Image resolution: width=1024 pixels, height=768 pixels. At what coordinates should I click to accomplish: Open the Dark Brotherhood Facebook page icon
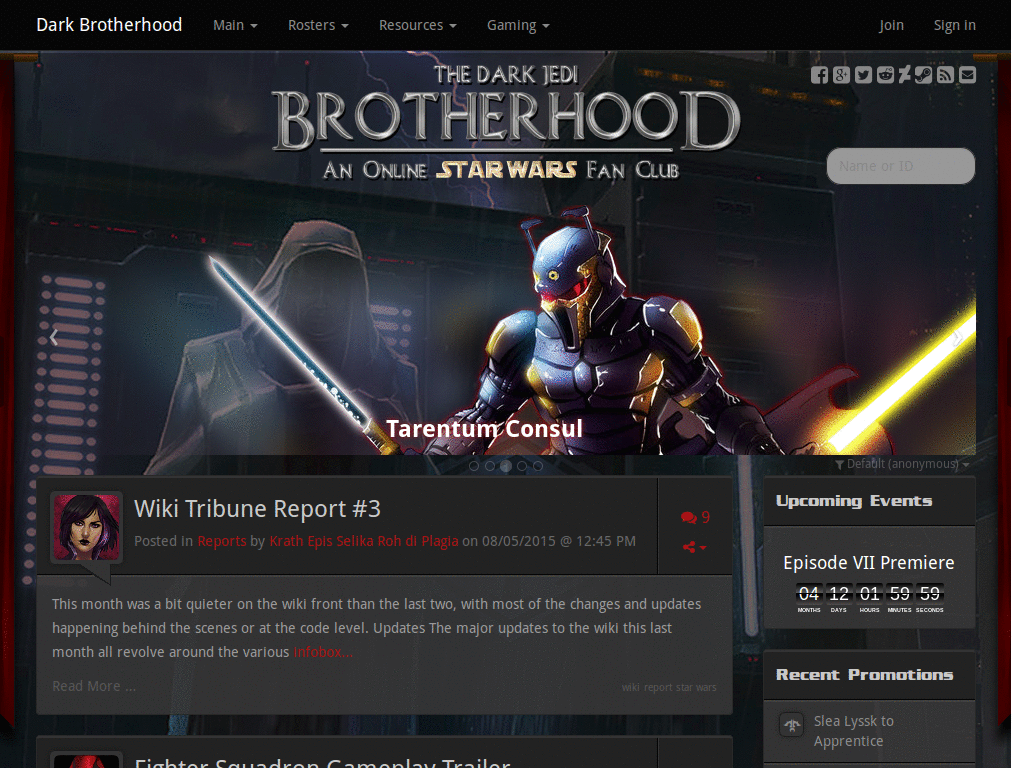coord(819,75)
